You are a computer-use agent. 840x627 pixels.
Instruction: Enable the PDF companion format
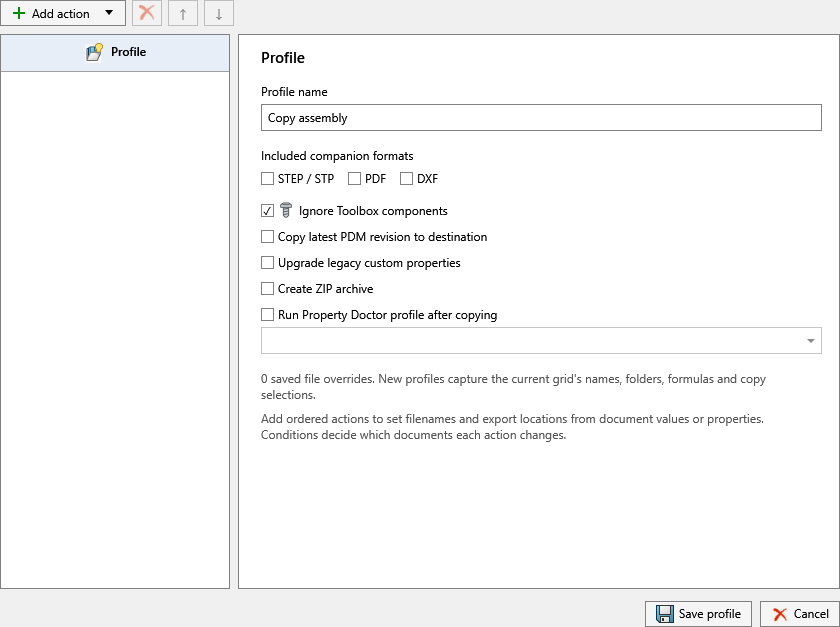click(354, 178)
